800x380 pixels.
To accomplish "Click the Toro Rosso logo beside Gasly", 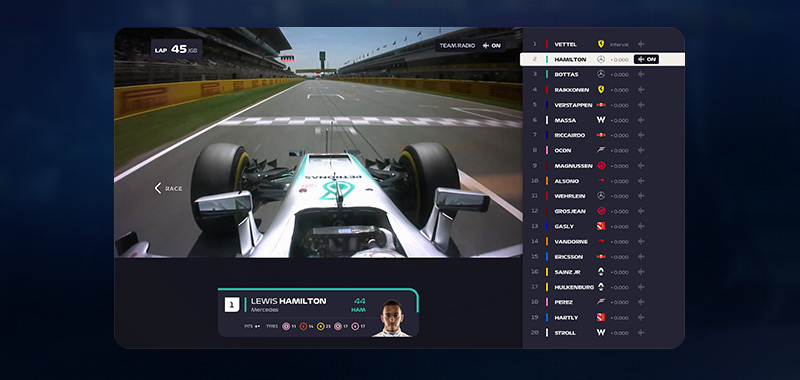I will click(x=601, y=226).
